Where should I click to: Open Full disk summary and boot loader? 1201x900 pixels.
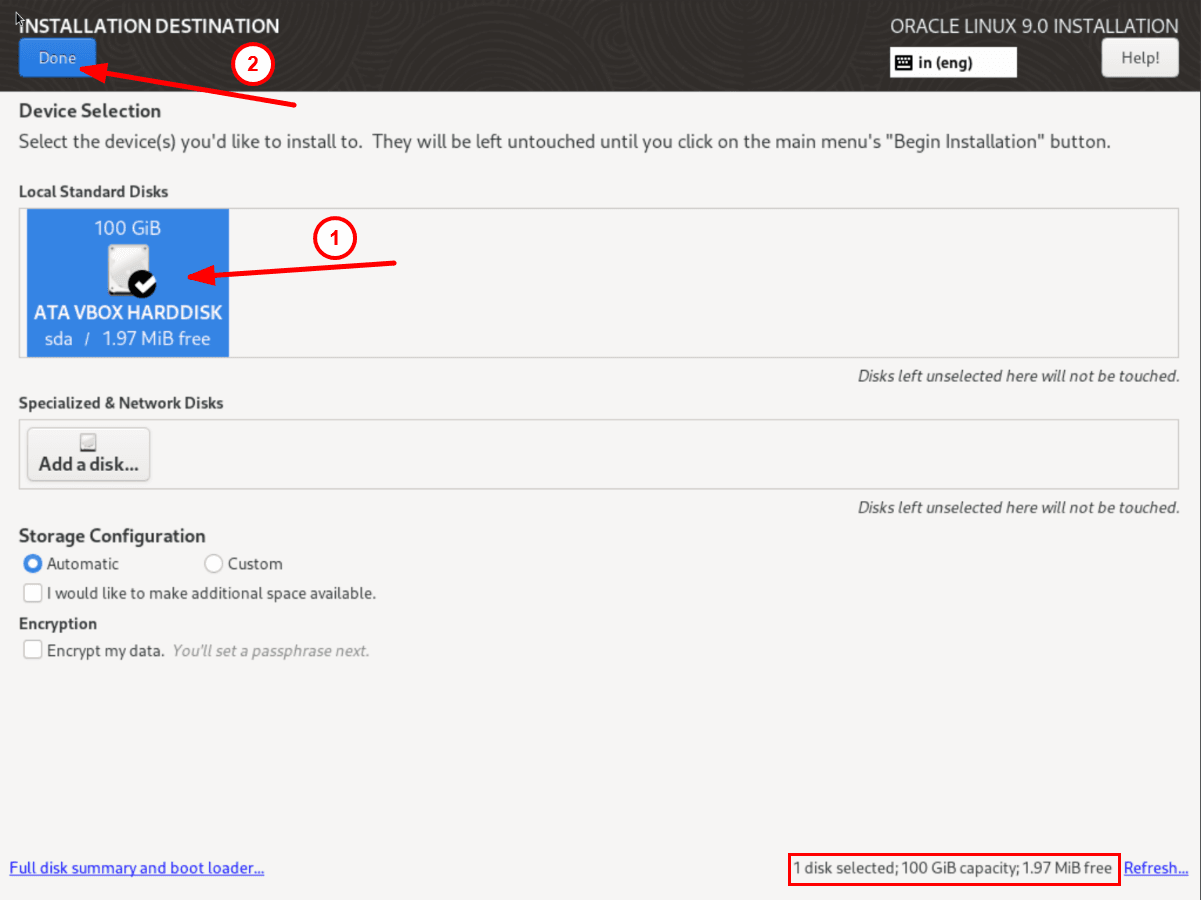tap(136, 867)
